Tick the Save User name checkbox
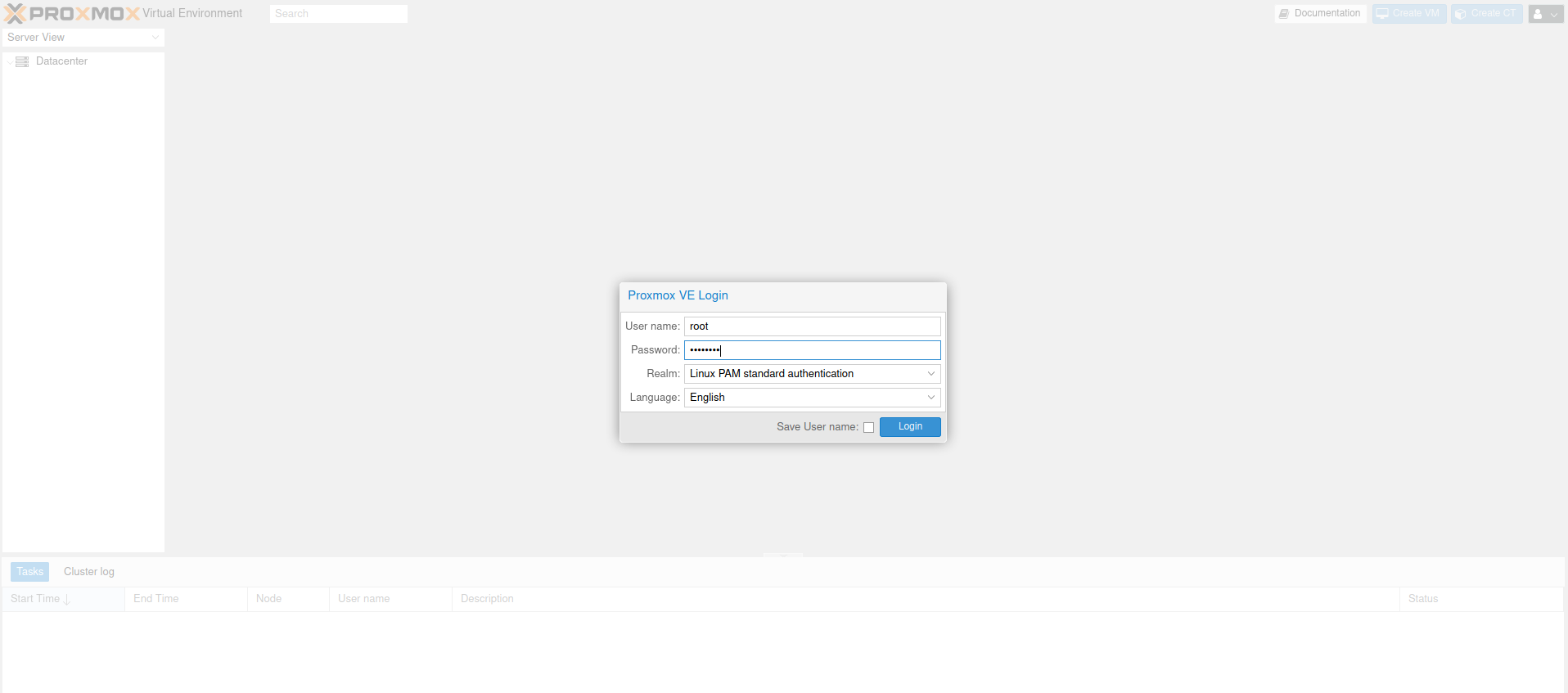Screen dimensions: 1568x693 [x=868, y=427]
